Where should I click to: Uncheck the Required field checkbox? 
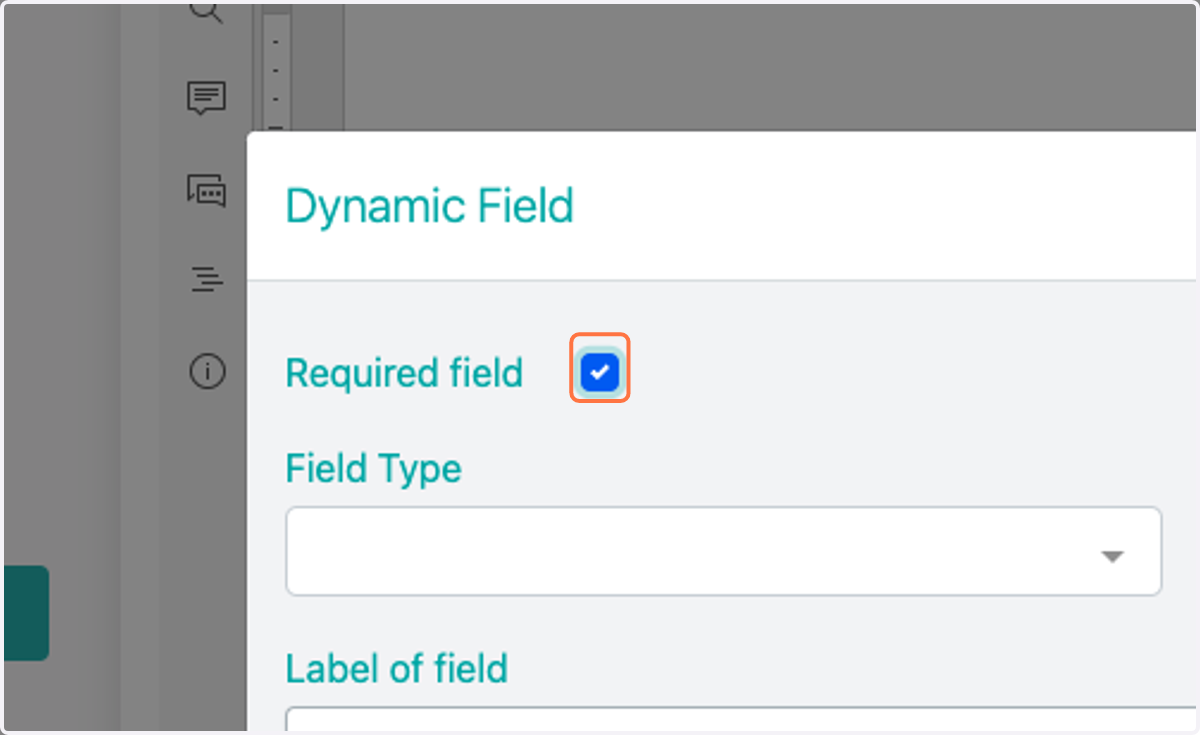[600, 372]
